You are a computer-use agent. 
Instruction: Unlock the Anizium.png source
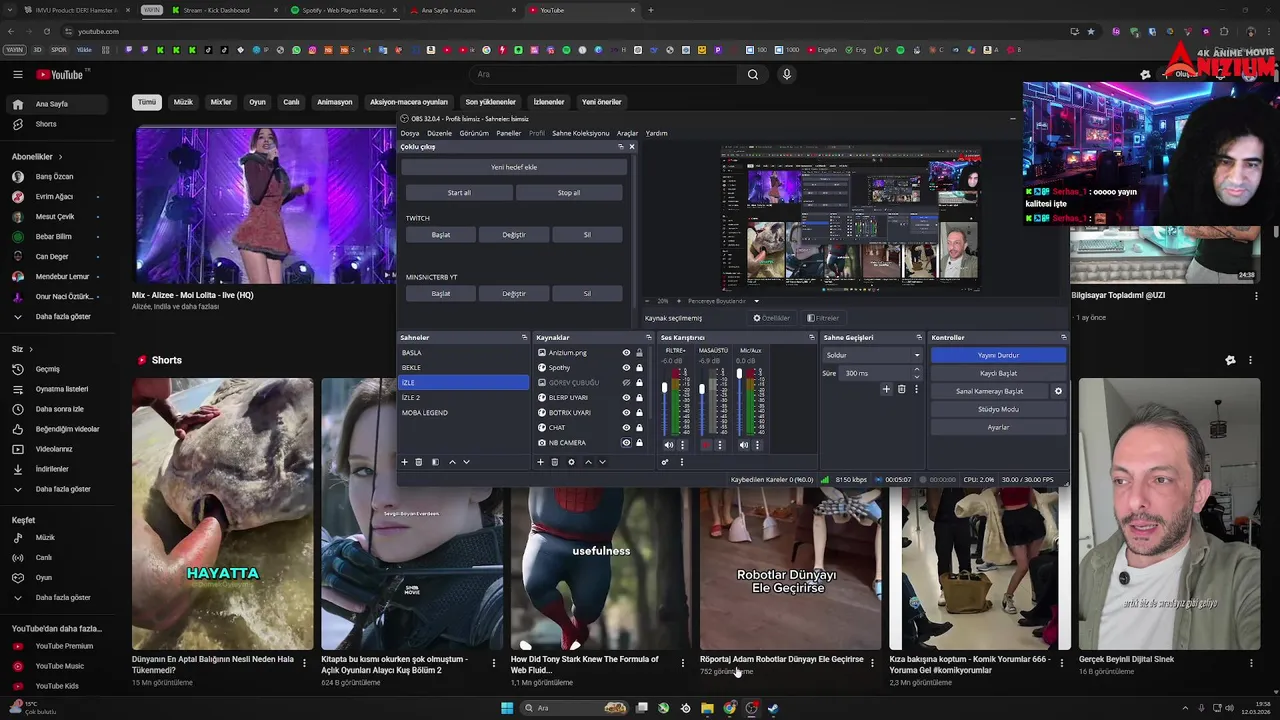pos(639,353)
